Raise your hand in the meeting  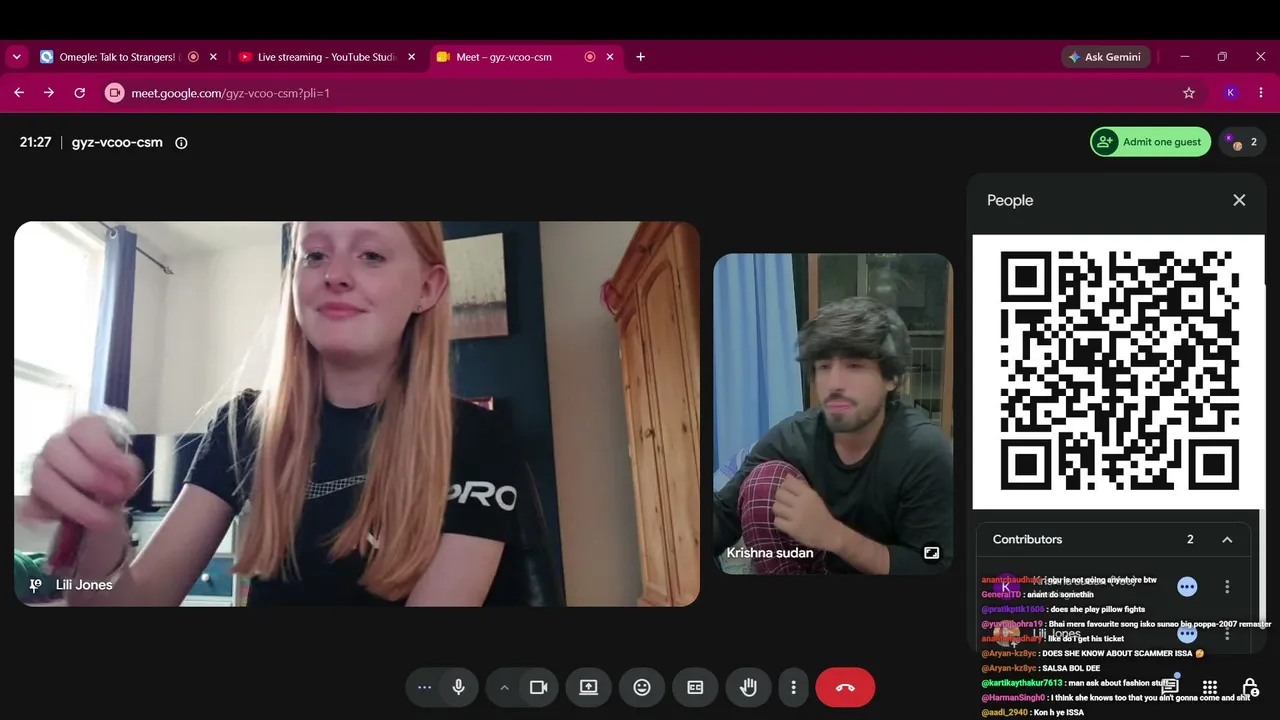tap(748, 687)
